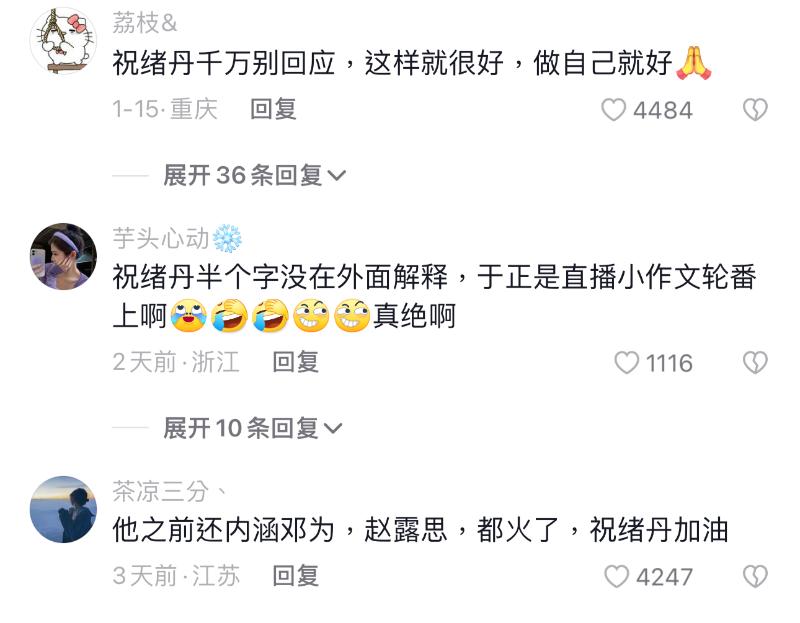The image size is (800, 623).
Task: Select comment text starting 祝绪丹半个字没在外面解释
Action: coord(434,296)
